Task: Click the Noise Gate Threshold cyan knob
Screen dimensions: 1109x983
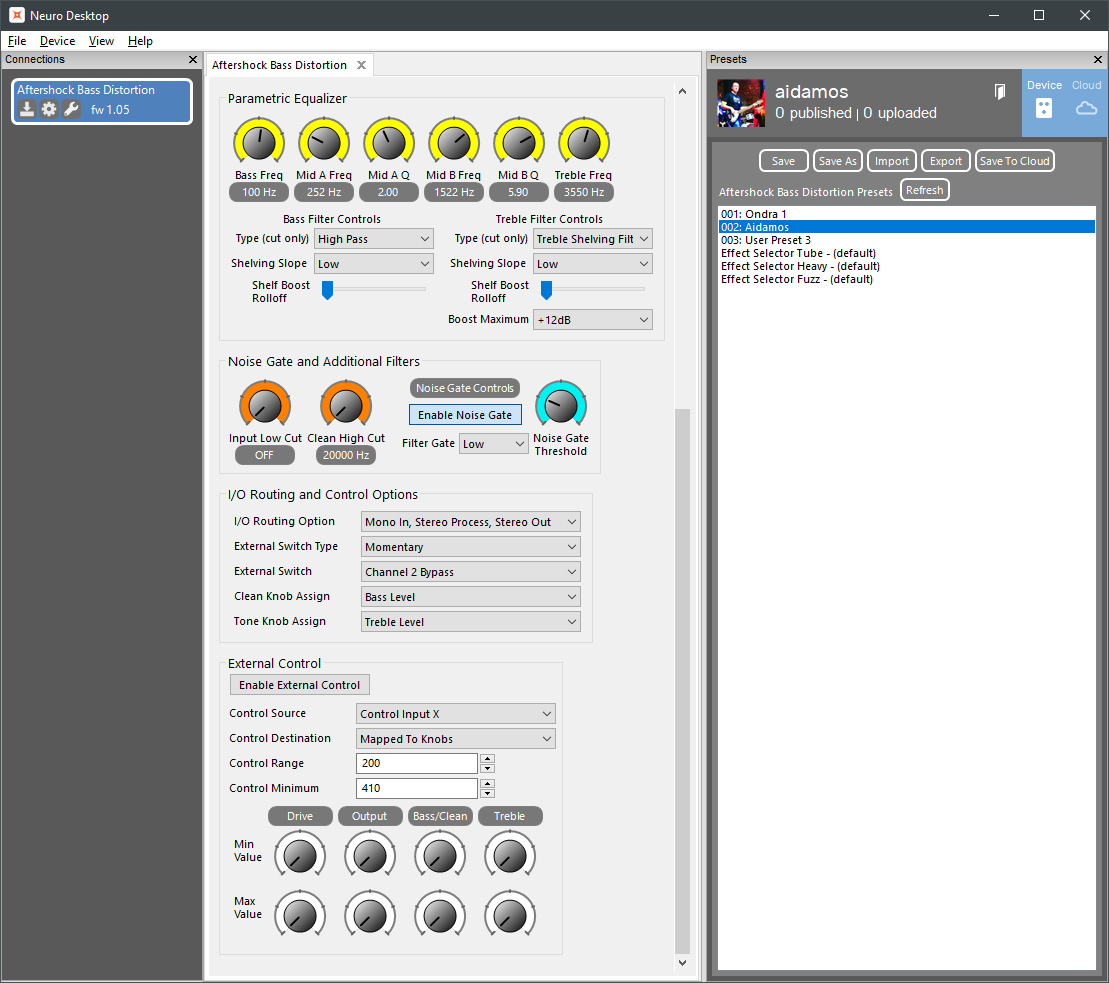Action: (561, 405)
